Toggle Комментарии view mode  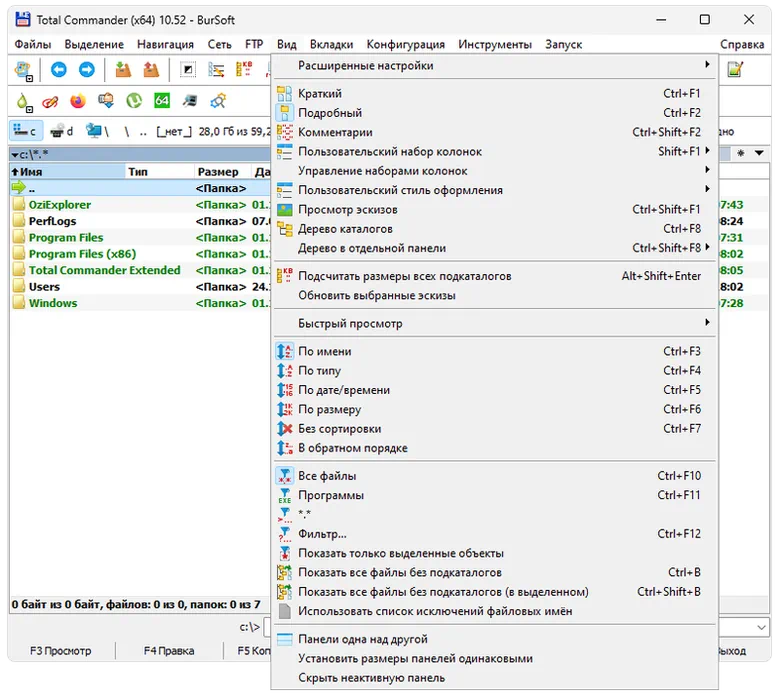coord(494,132)
